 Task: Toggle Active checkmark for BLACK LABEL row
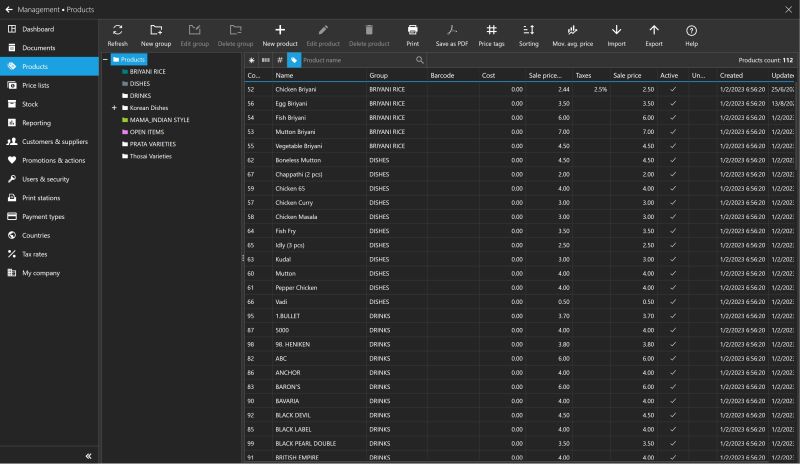click(672, 428)
